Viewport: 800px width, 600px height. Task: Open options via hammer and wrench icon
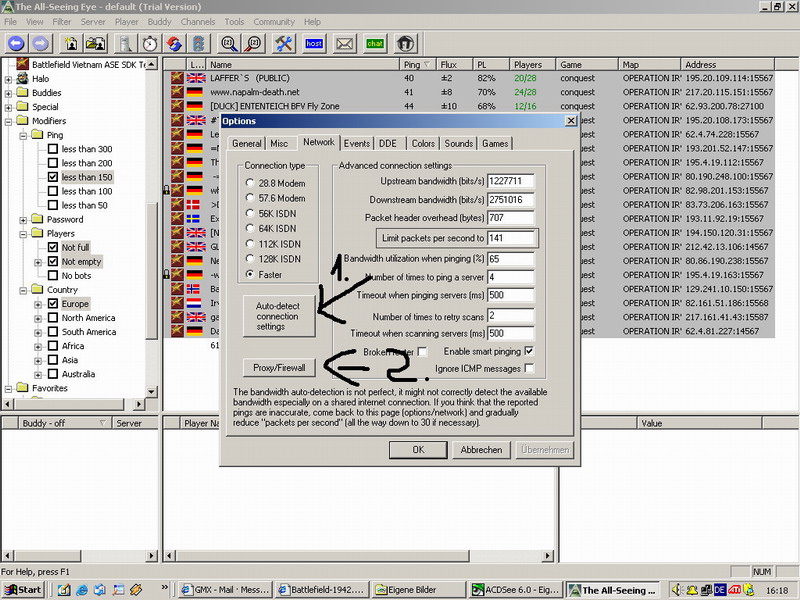283,43
